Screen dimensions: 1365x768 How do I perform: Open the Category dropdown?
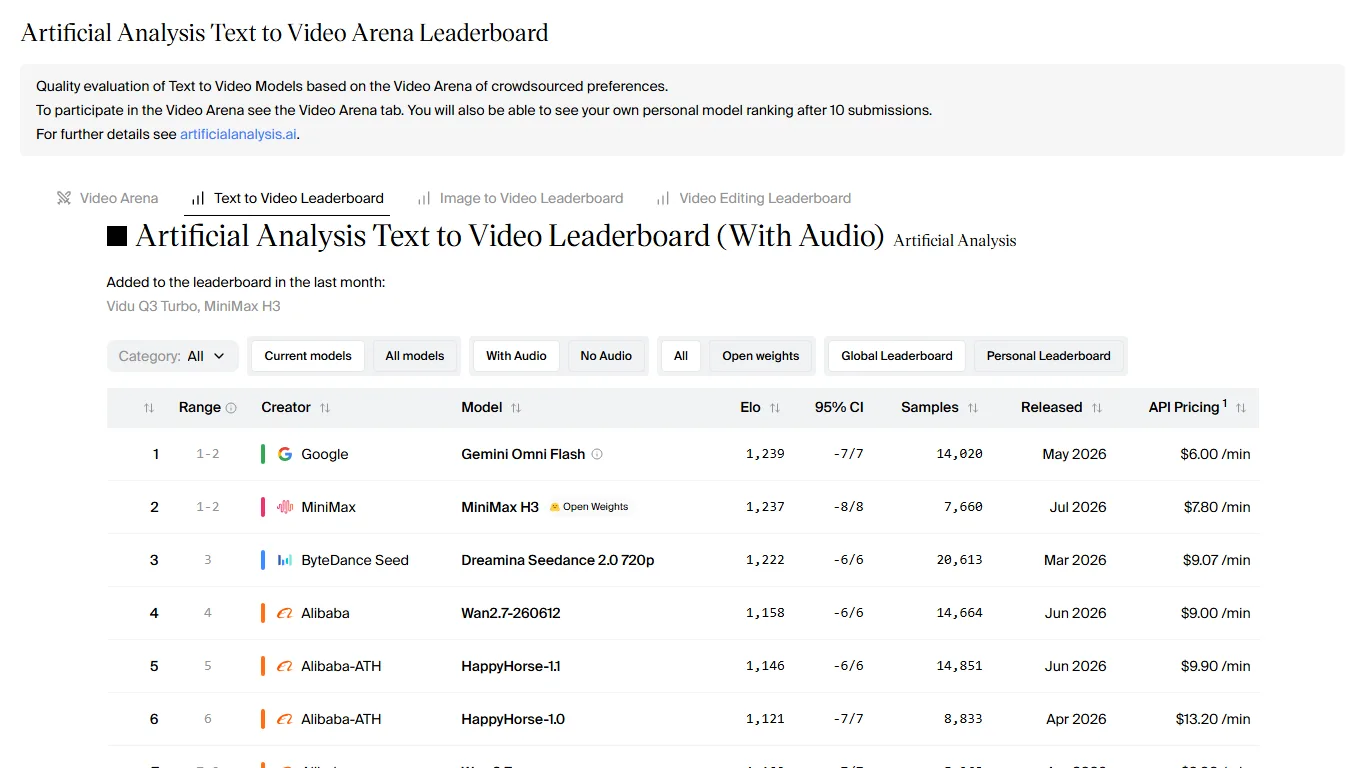173,356
